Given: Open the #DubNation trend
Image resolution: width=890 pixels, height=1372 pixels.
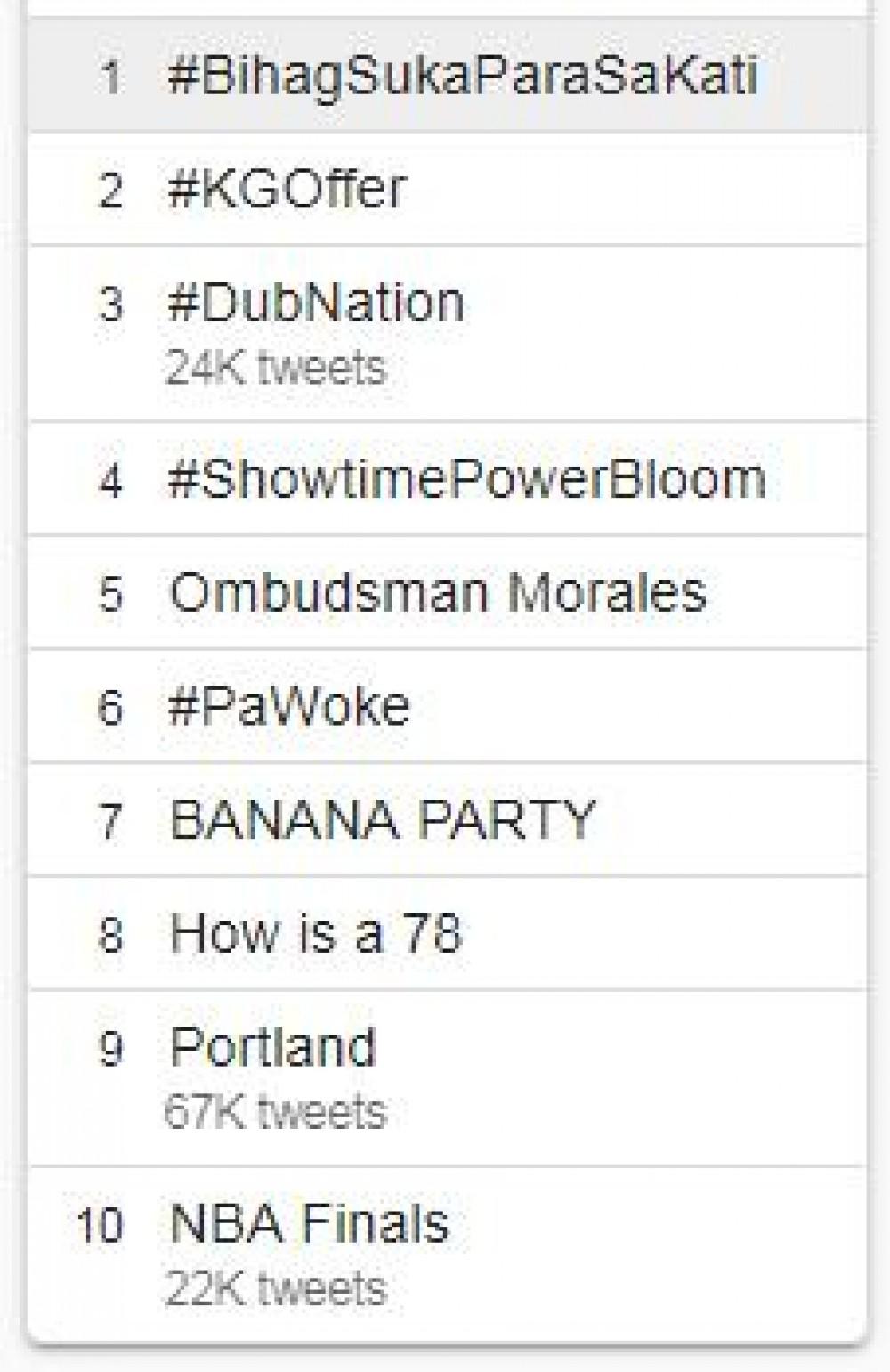Looking at the screenshot, I should tap(316, 303).
